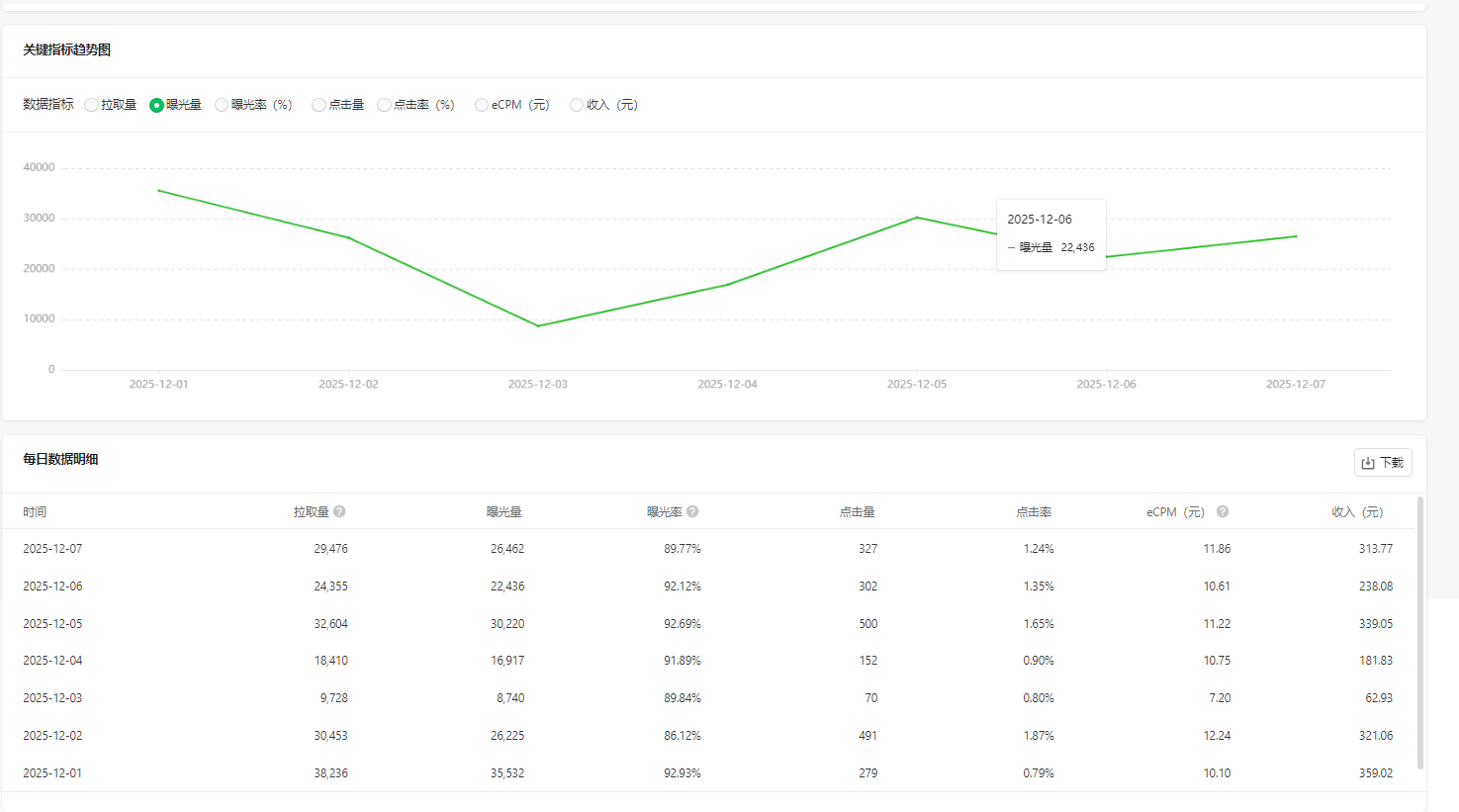Click the help icon beside 曝光率 column header
Screen dimensions: 1459x812
[692, 511]
